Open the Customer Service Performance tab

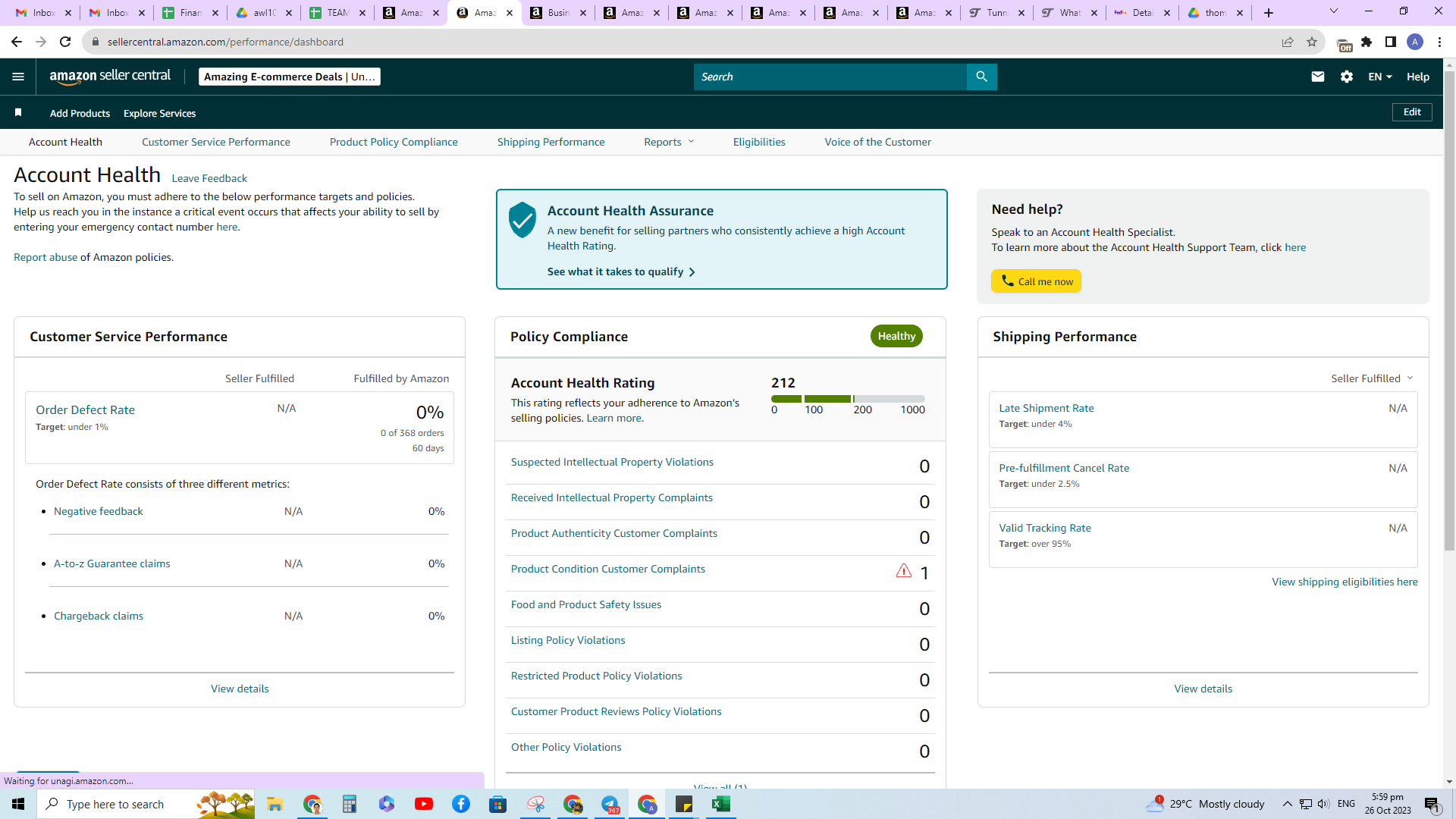(x=215, y=142)
